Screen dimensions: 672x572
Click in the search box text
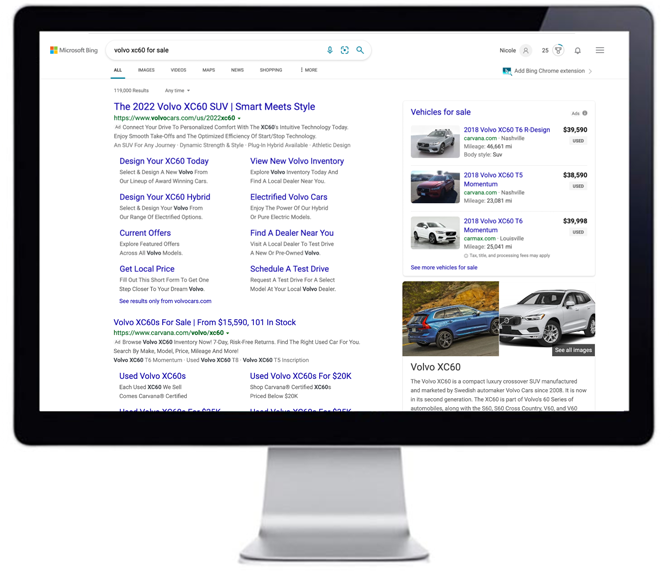click(141, 50)
